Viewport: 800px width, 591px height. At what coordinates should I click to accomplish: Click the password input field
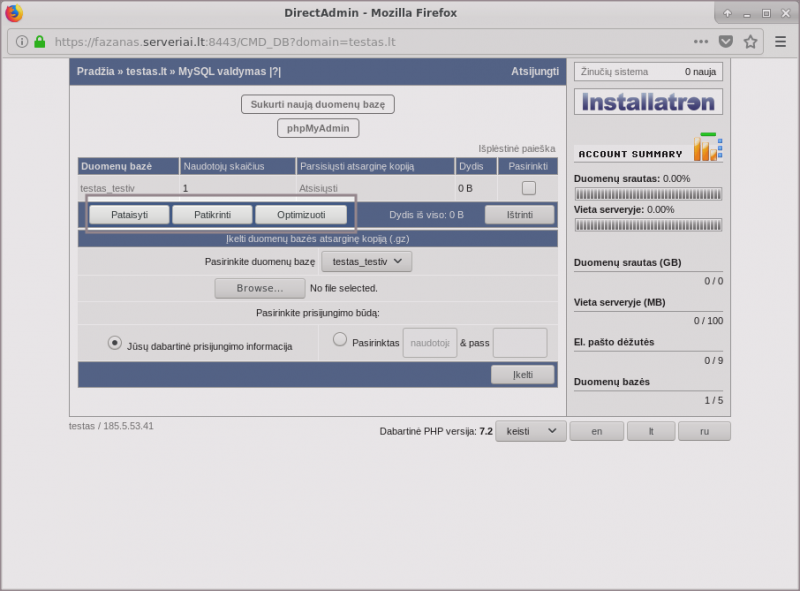tap(520, 343)
